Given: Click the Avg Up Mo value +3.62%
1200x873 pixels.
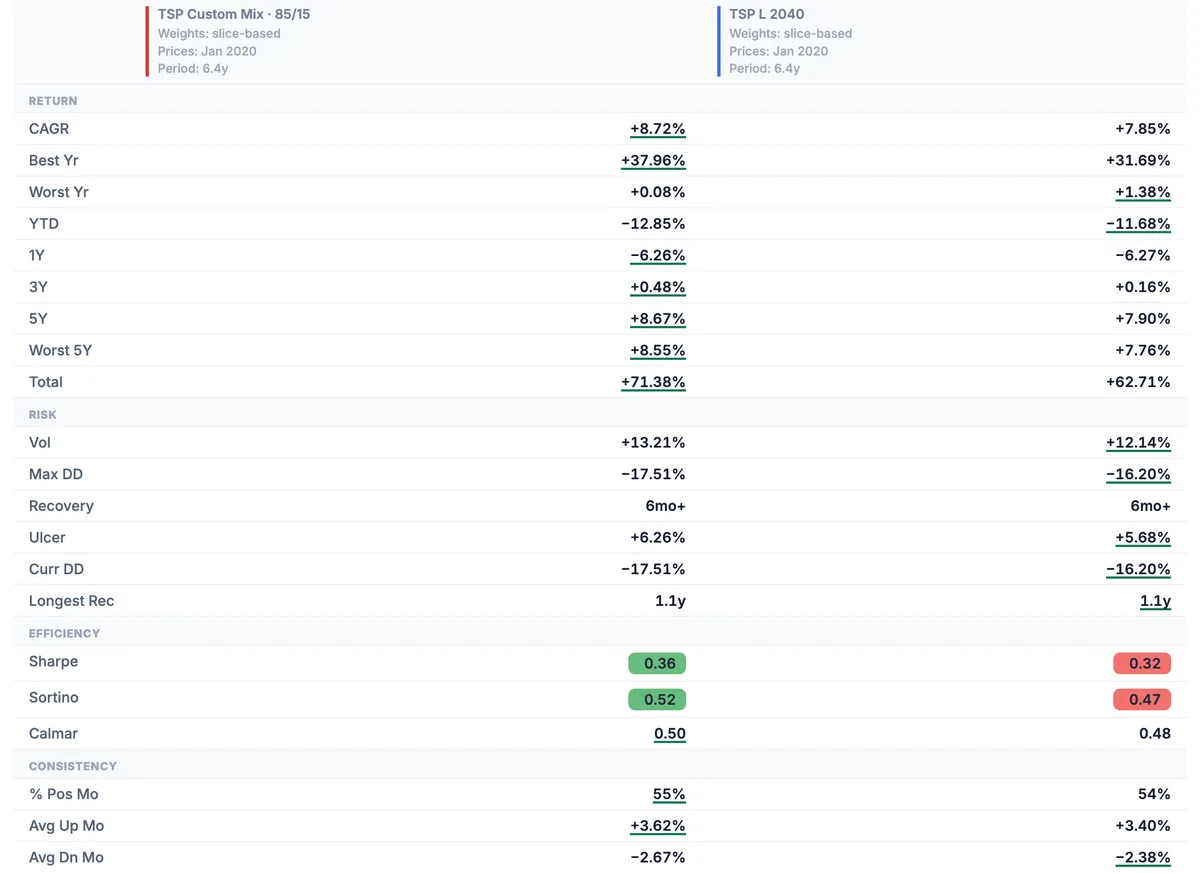Looking at the screenshot, I should (x=658, y=826).
